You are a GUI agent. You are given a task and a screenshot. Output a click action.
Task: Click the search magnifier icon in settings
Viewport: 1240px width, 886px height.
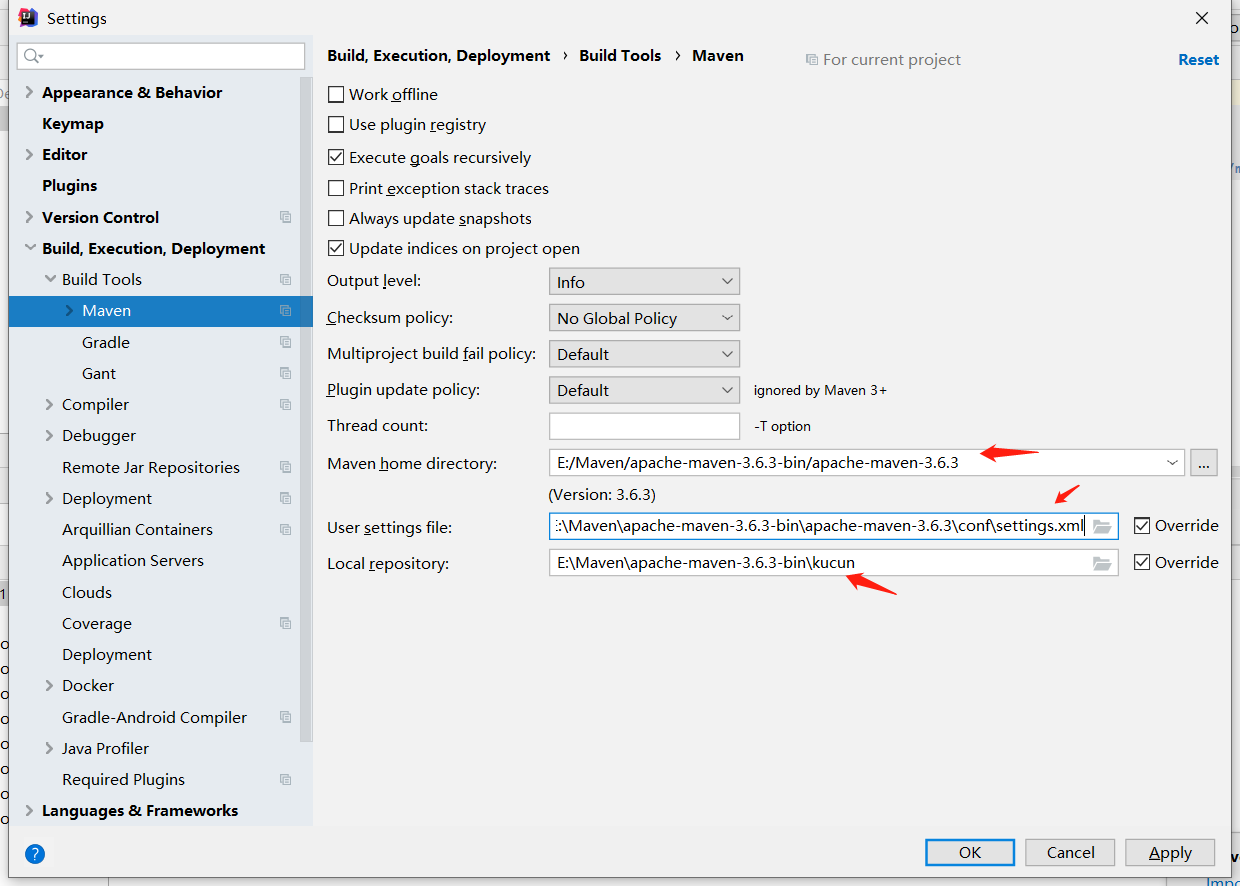click(x=33, y=56)
